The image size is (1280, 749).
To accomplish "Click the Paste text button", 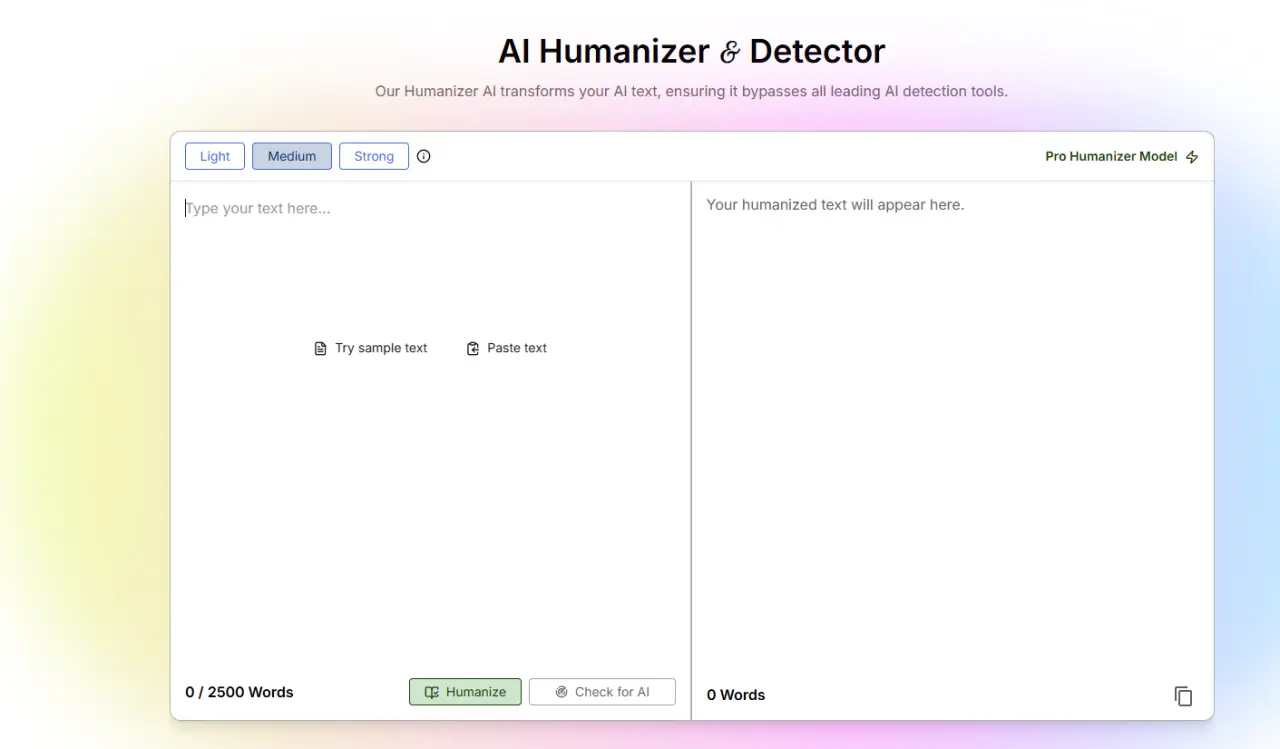I will [x=507, y=348].
